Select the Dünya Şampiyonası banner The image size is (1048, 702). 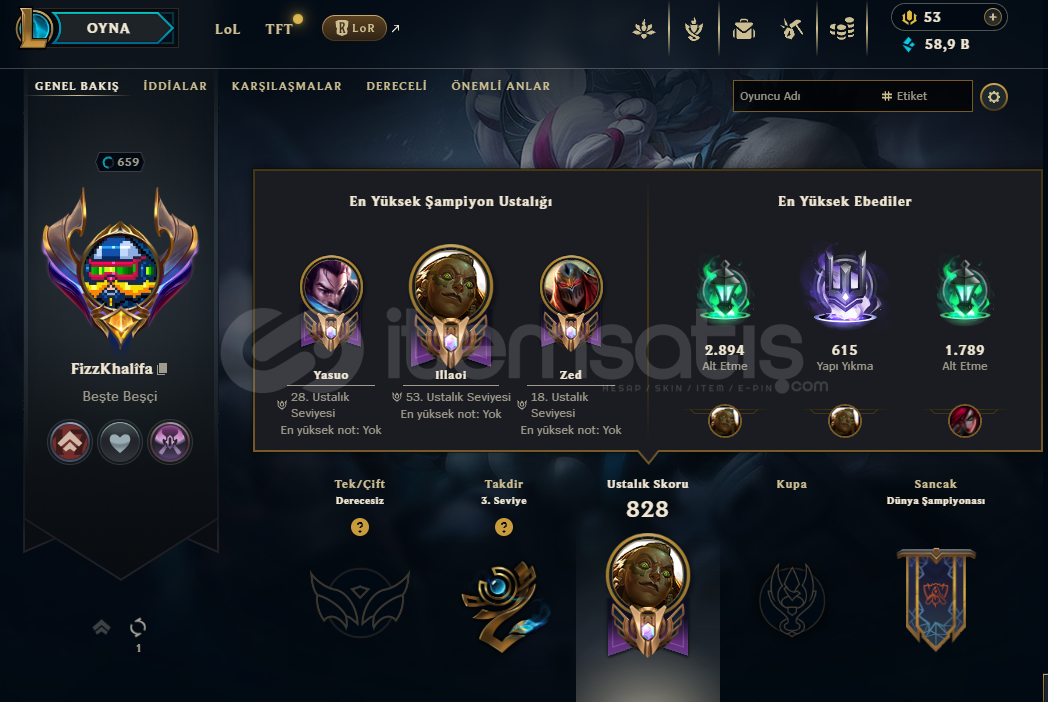coord(936,599)
